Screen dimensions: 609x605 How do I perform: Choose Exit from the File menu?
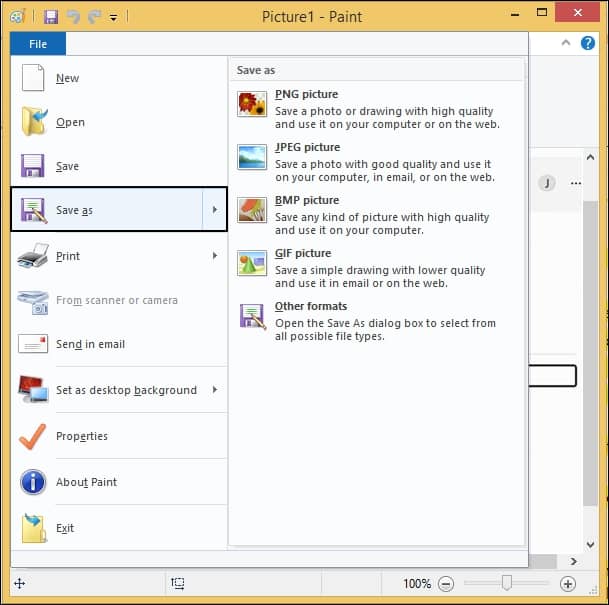(119, 528)
